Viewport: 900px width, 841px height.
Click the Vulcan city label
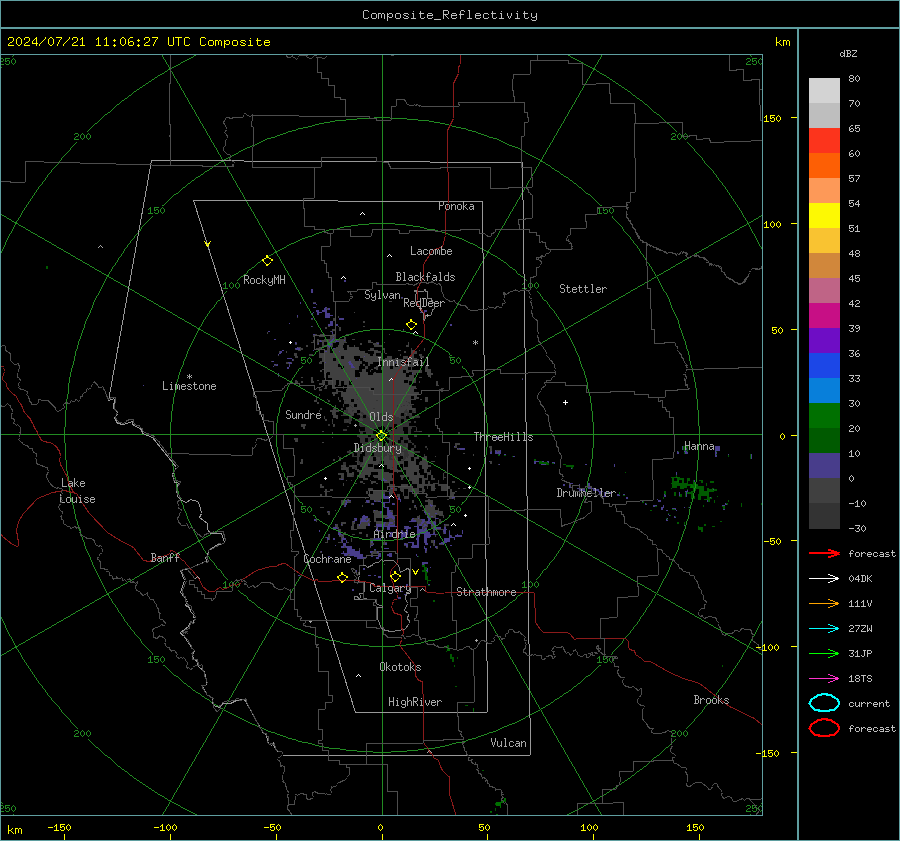(x=508, y=743)
